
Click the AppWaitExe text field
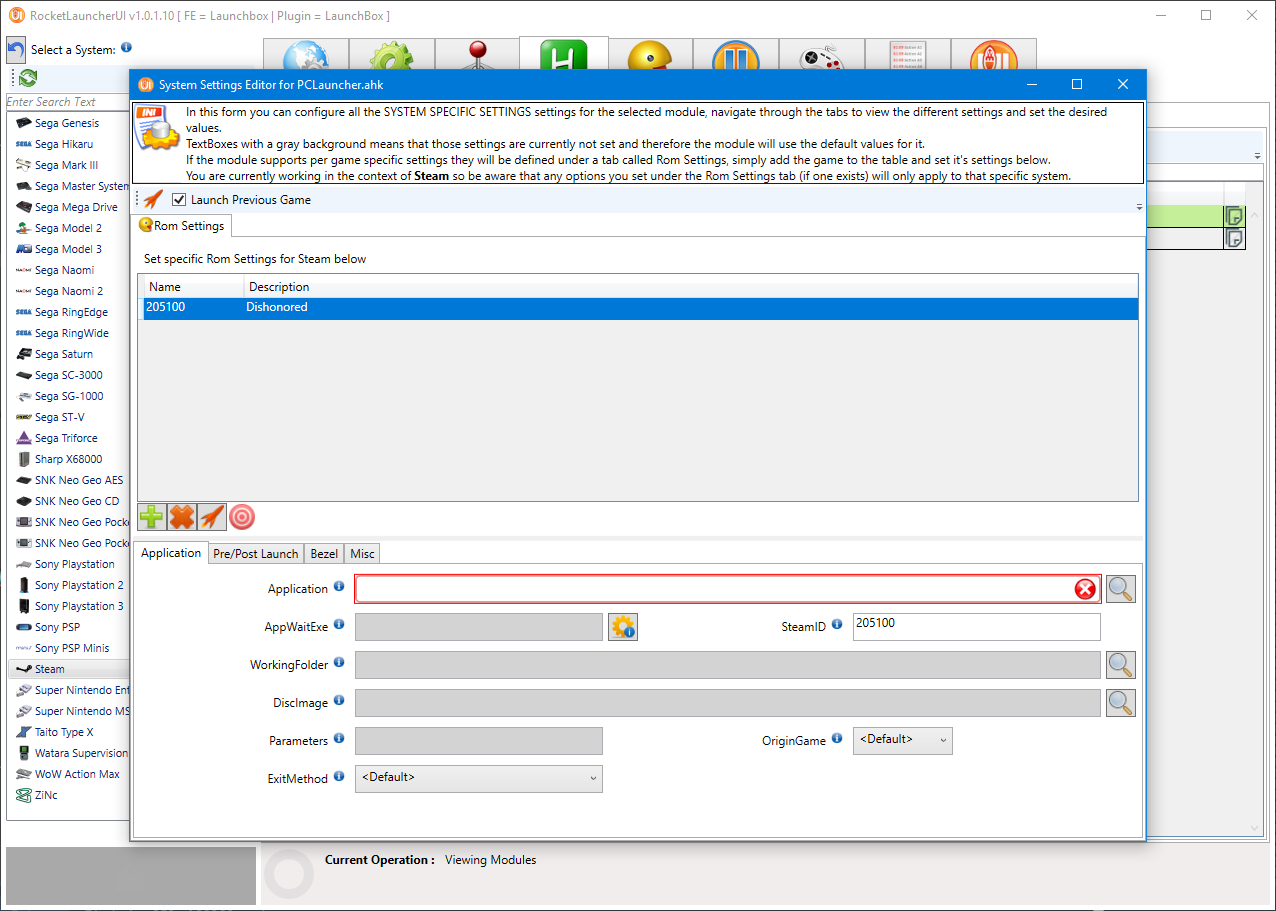pyautogui.click(x=479, y=627)
